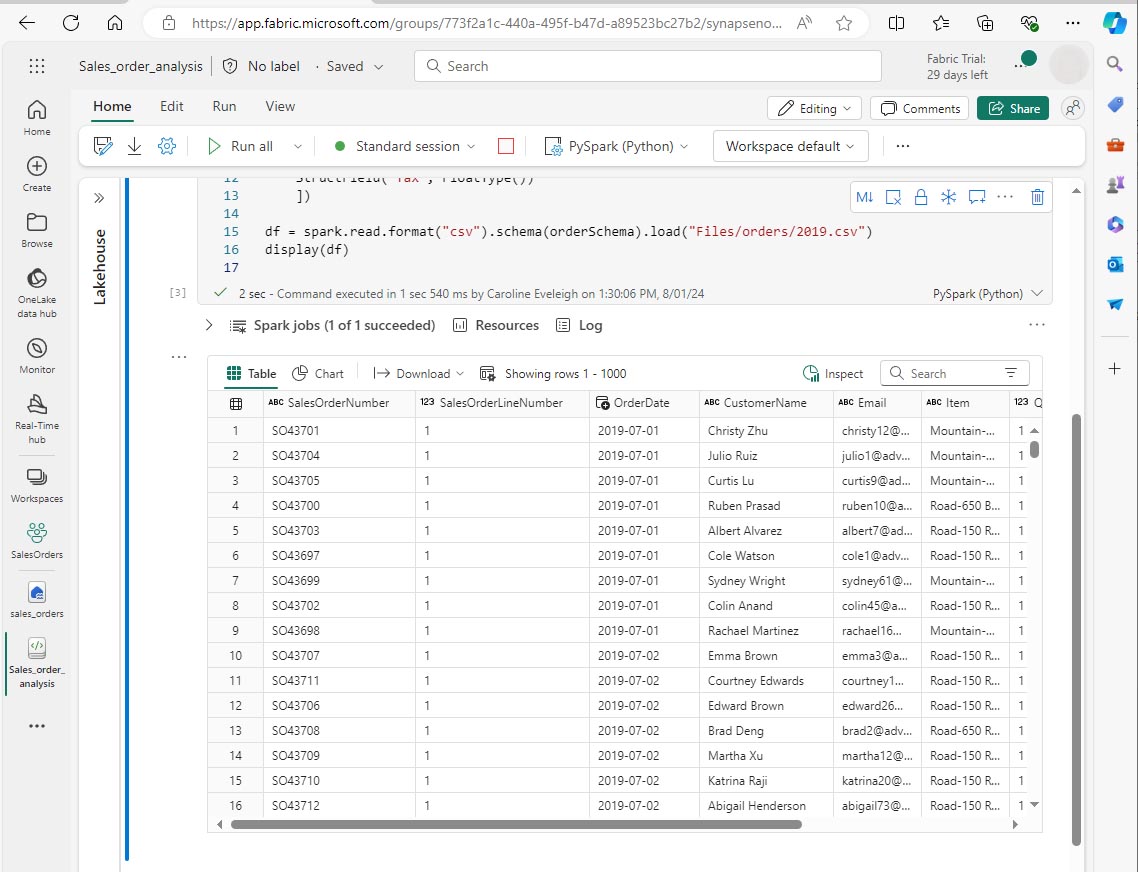The width and height of the screenshot is (1138, 872).
Task: Click the Inspect button
Action: pos(832,373)
